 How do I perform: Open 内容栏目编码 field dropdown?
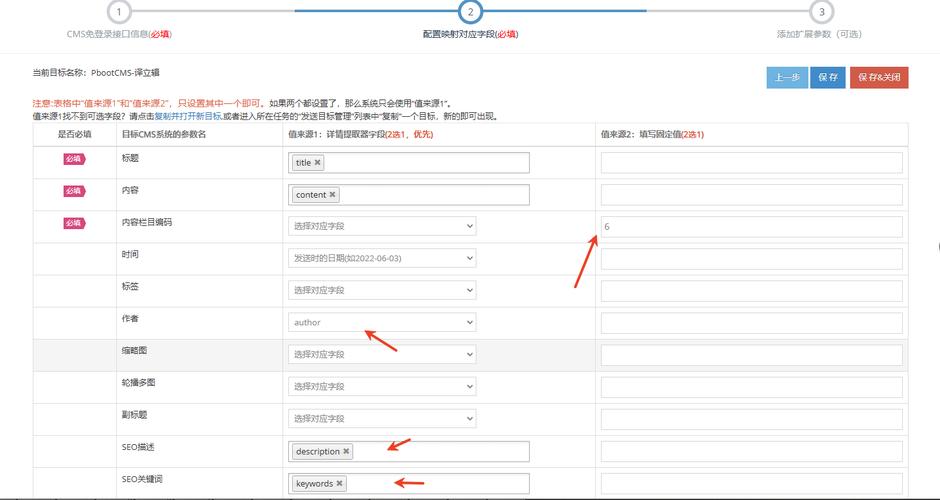pos(382,226)
